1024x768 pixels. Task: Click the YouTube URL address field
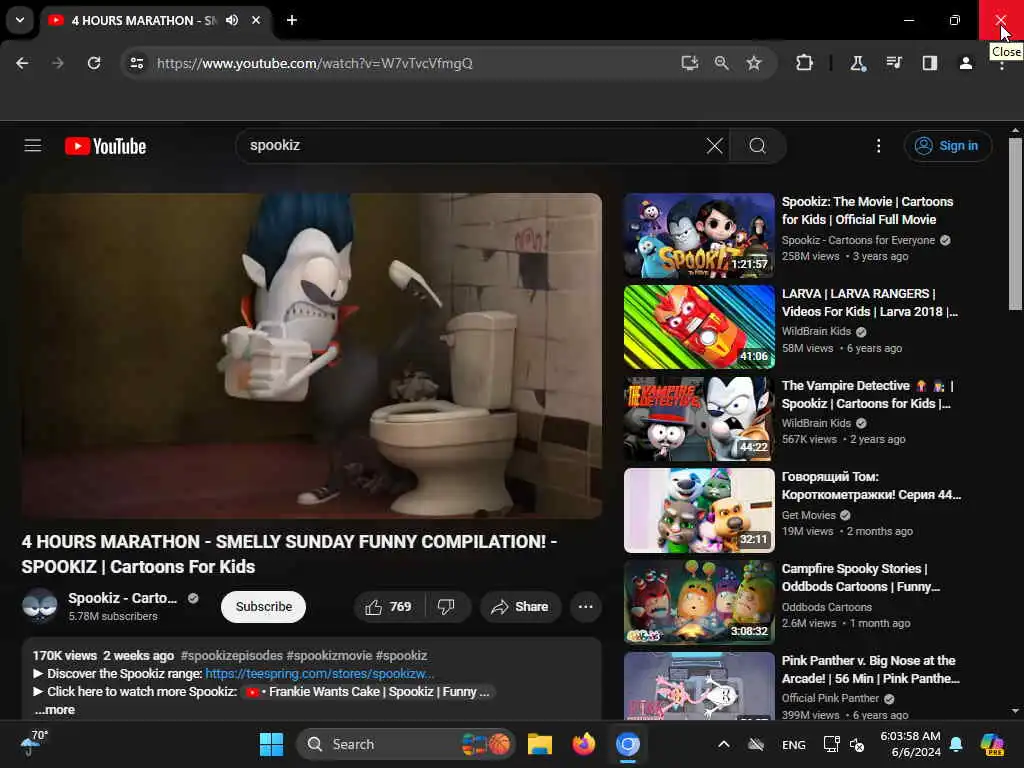click(x=315, y=63)
